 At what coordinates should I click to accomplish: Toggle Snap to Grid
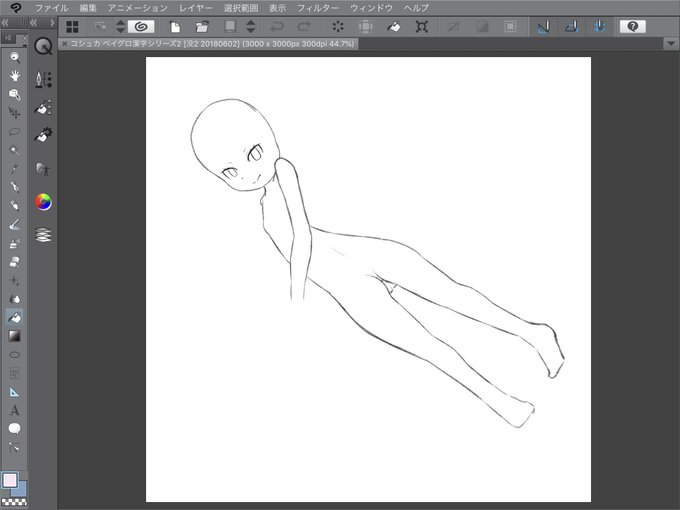click(x=600, y=27)
